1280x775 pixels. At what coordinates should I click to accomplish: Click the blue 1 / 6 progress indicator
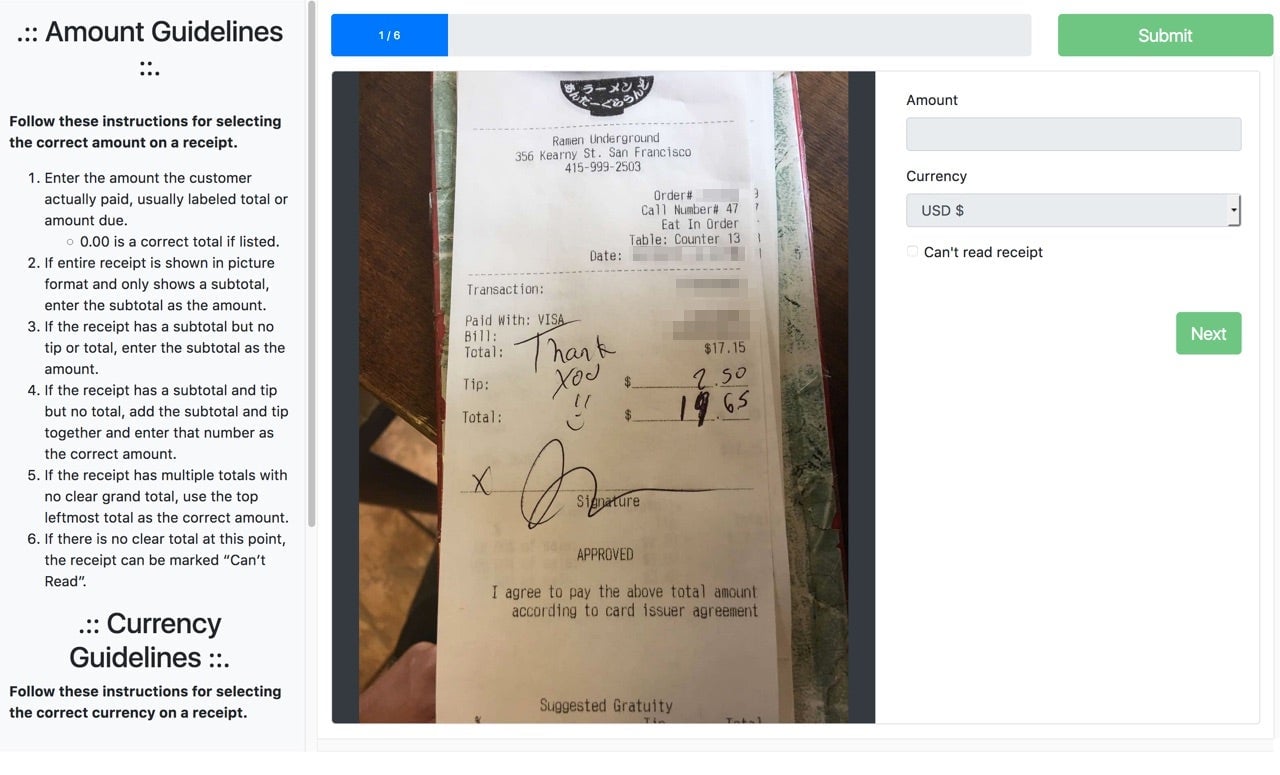[389, 35]
